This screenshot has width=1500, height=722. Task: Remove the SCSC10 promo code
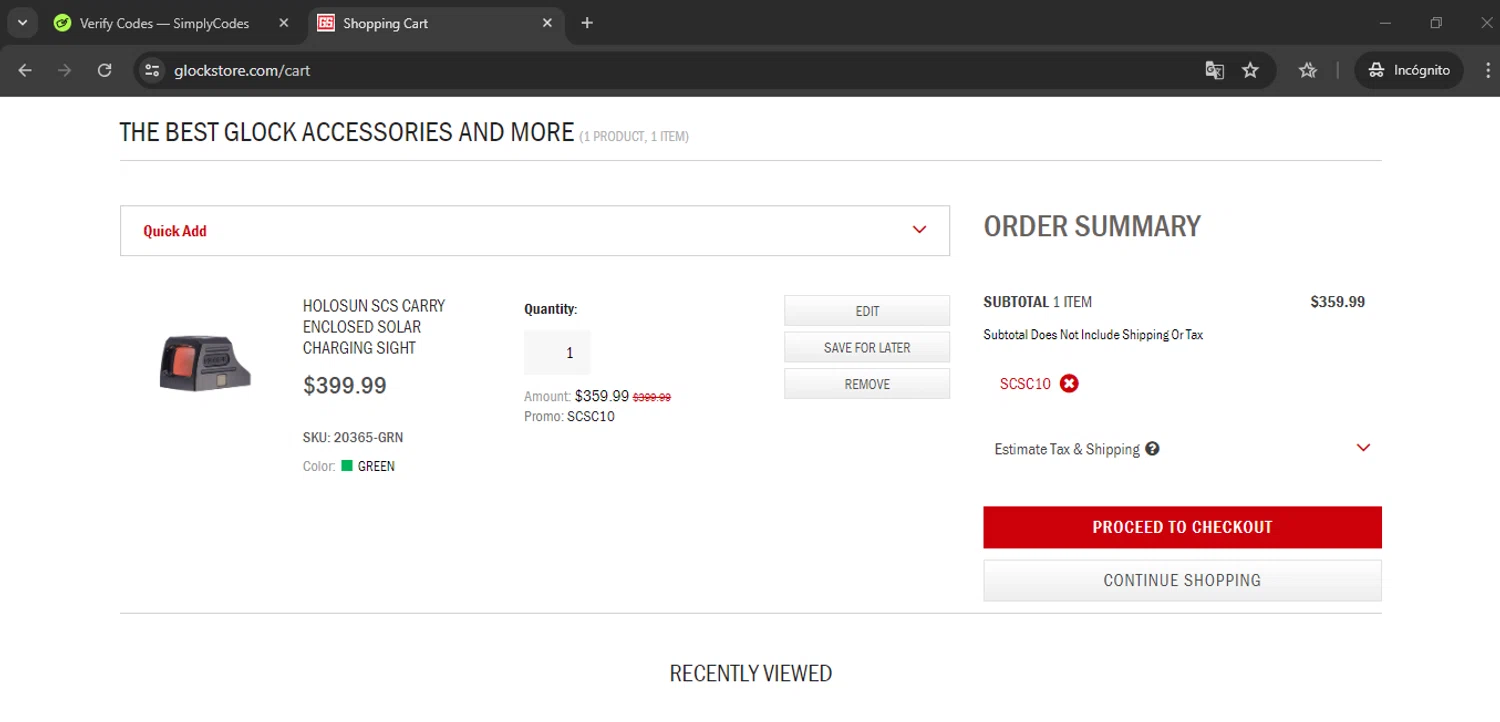pyautogui.click(x=1069, y=384)
